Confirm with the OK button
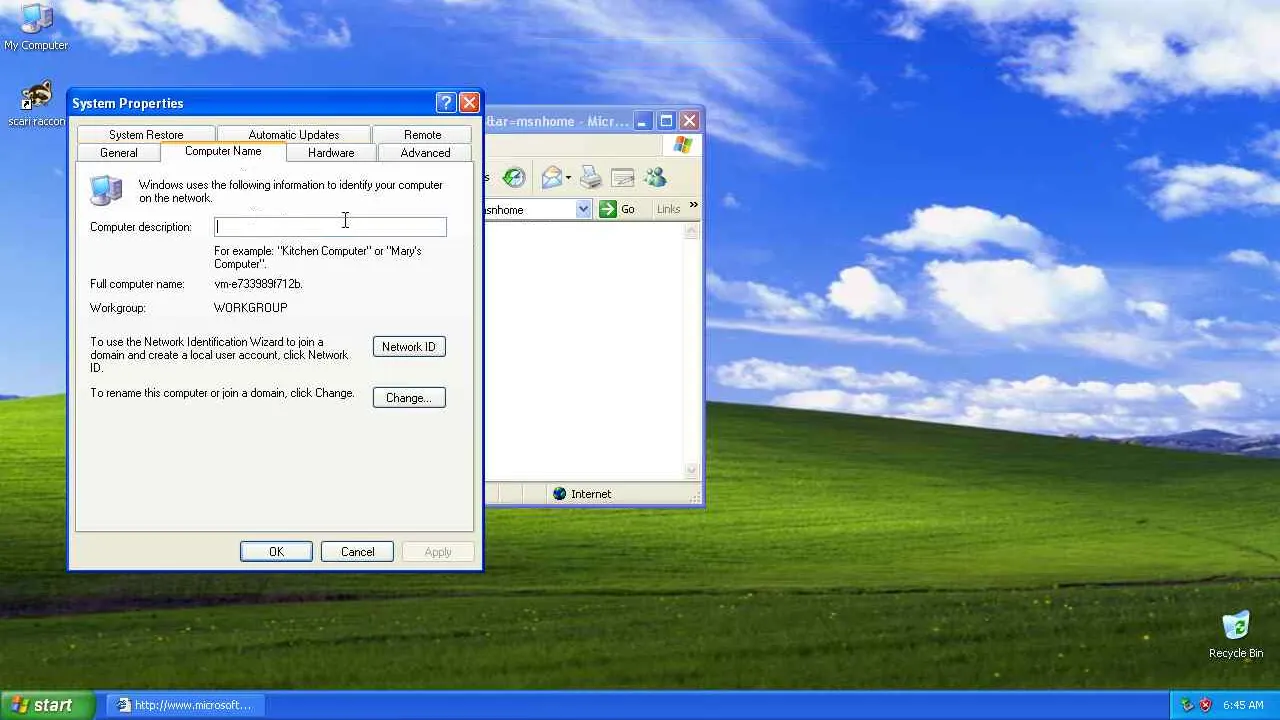 click(276, 552)
